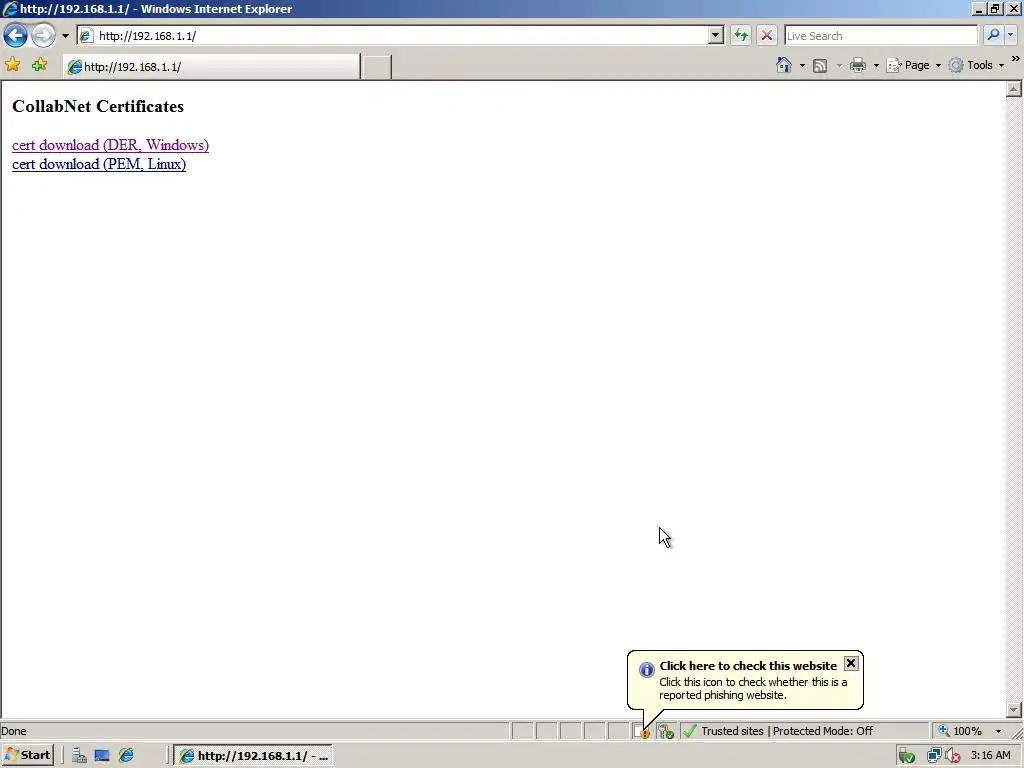Expand the Home button dropdown arrow

(802, 65)
